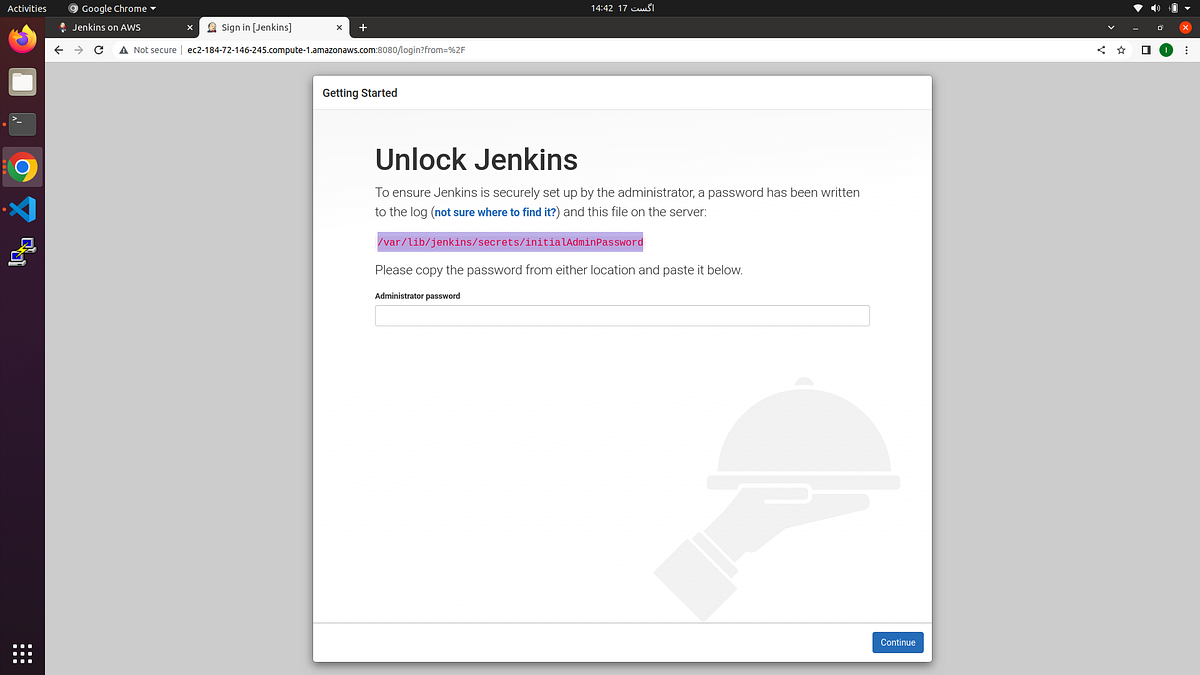Open the Activities overview
Screen dimensions: 1200x675
pos(27,8)
